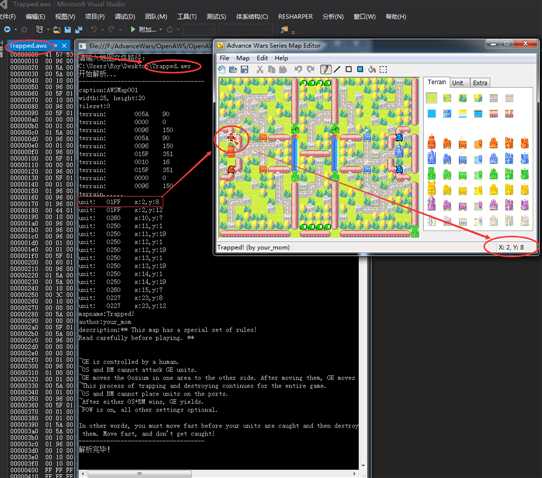Pick the neutral gray HQ building tile
The image size is (542, 478).
[x=431, y=220]
